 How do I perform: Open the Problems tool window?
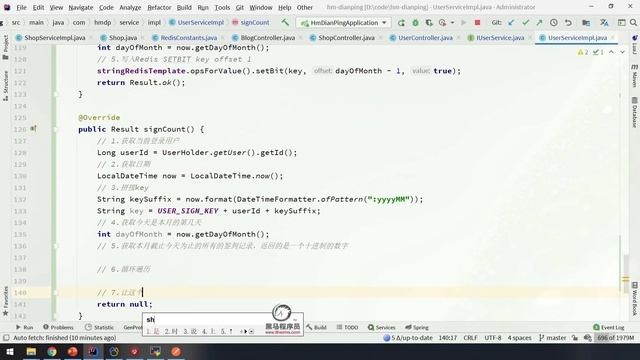[x=58, y=327]
